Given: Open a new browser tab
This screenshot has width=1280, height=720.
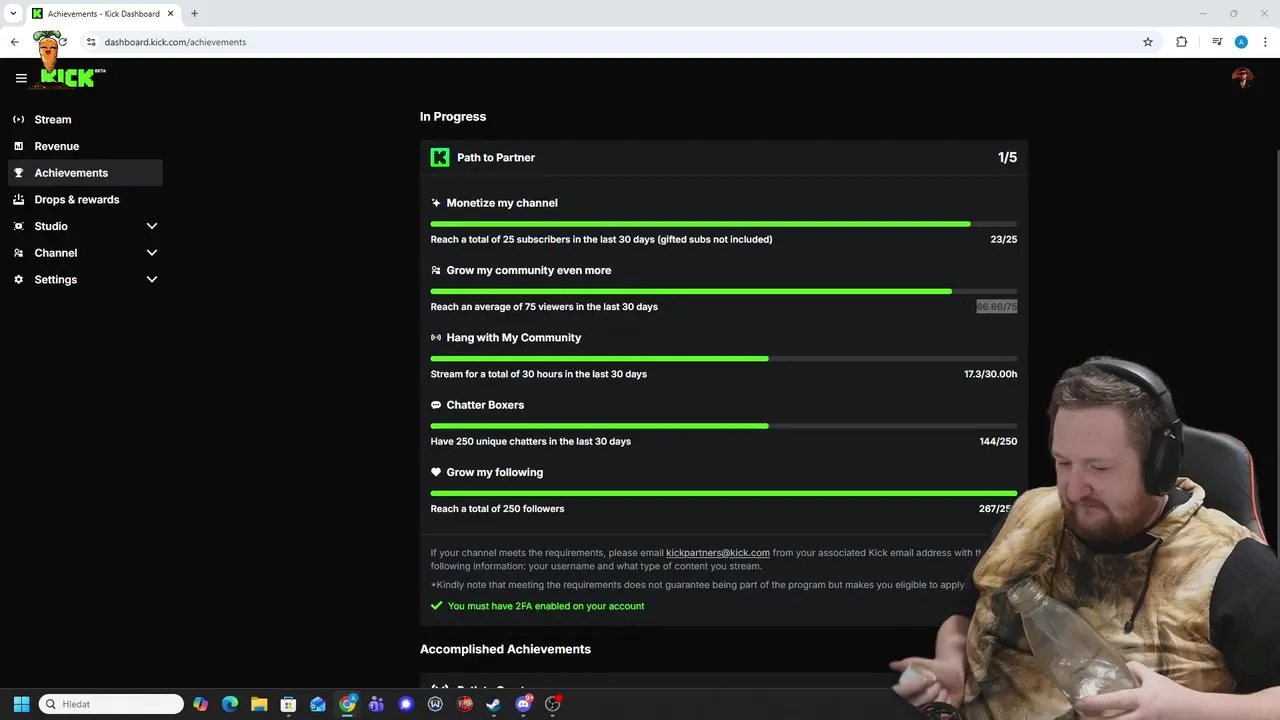Looking at the screenshot, I should (194, 14).
